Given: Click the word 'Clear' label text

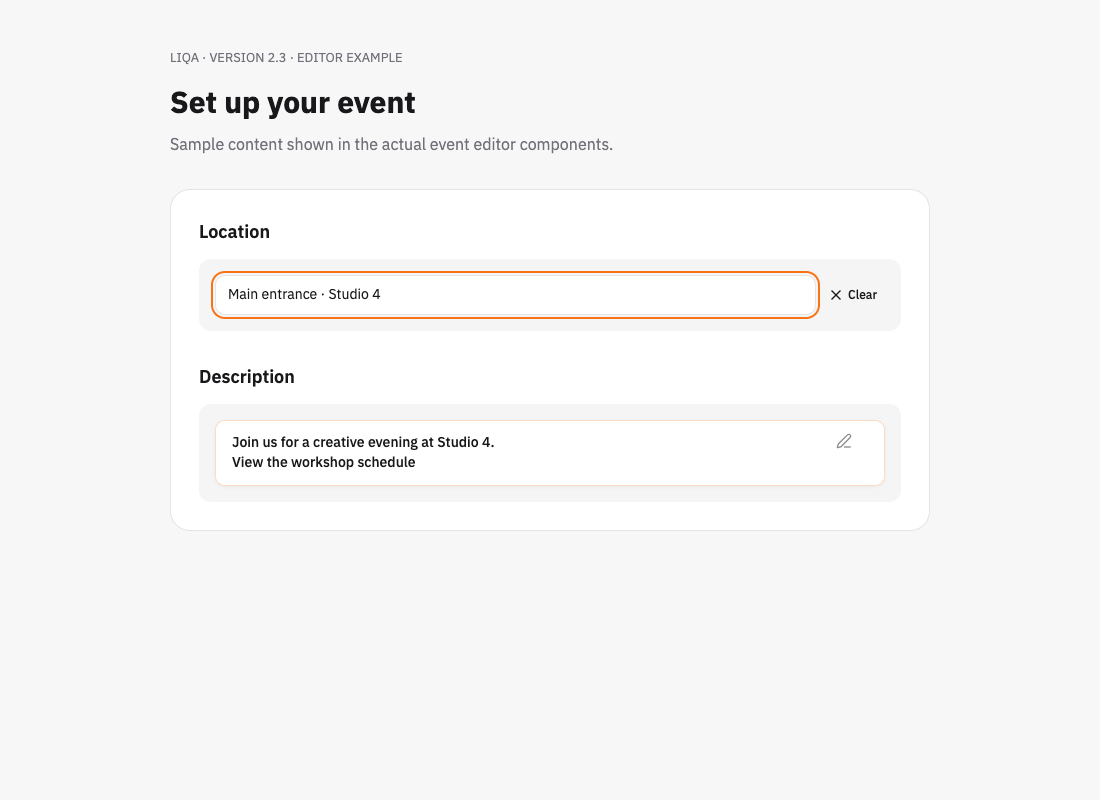Looking at the screenshot, I should (x=862, y=295).
